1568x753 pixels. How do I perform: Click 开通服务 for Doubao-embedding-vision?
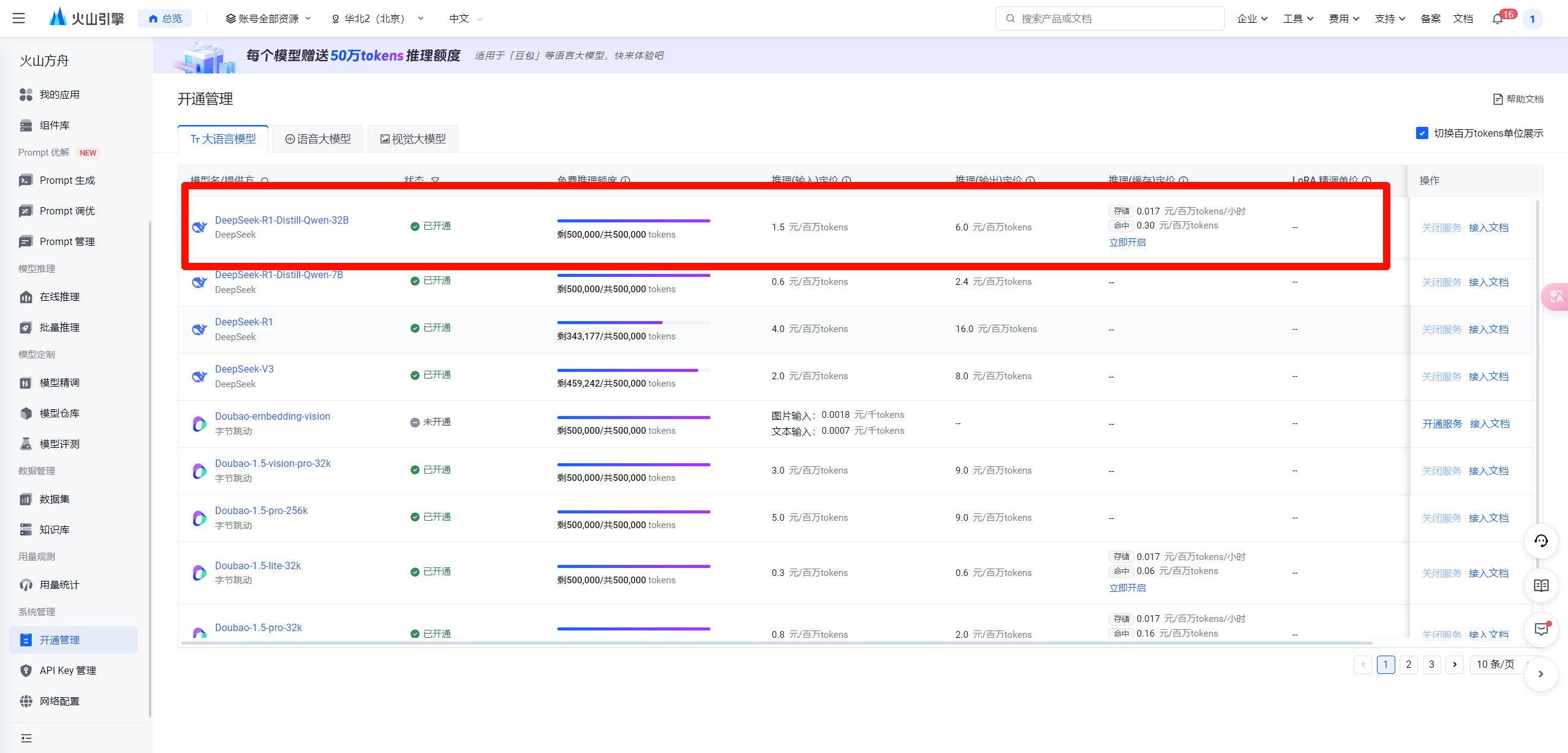(1442, 423)
